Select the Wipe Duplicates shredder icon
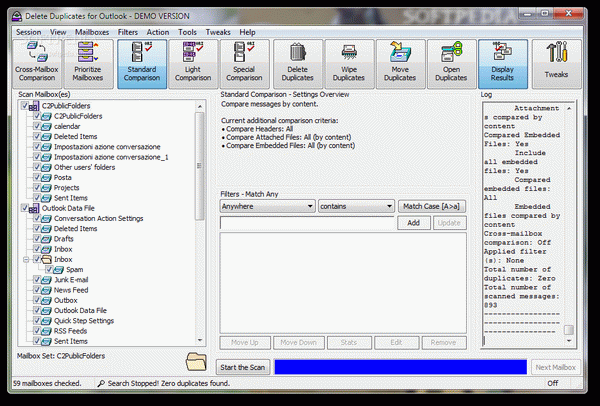Screen dimensions: 600x406 [x=349, y=64]
